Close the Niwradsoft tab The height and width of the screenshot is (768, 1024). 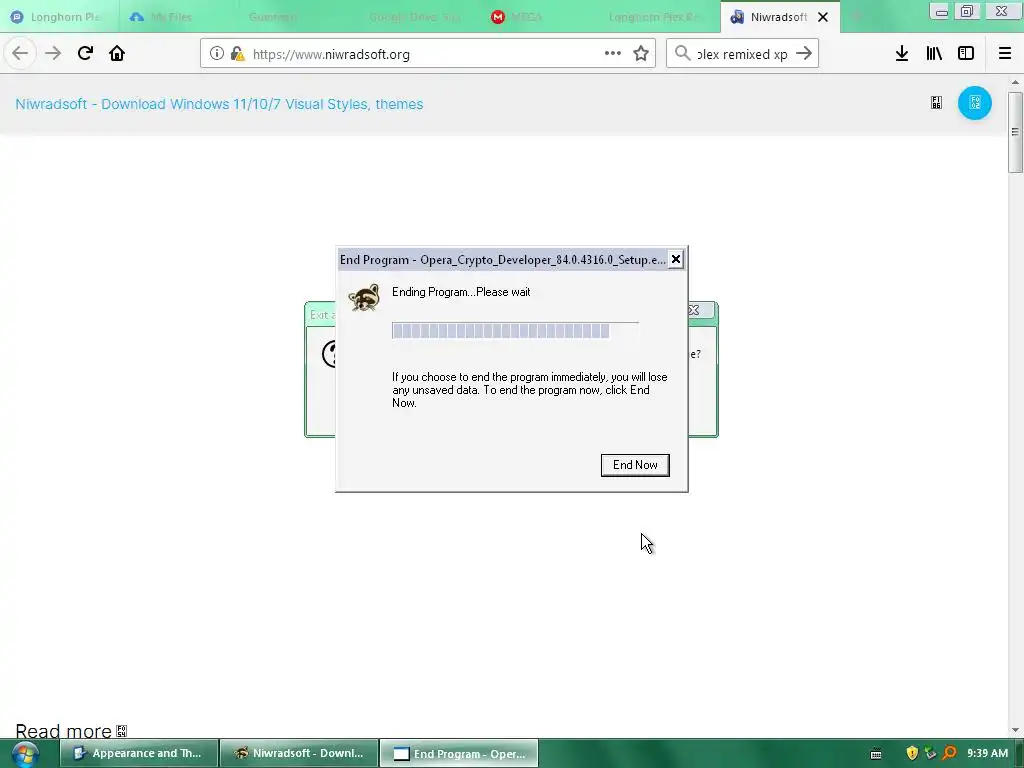[x=823, y=17]
